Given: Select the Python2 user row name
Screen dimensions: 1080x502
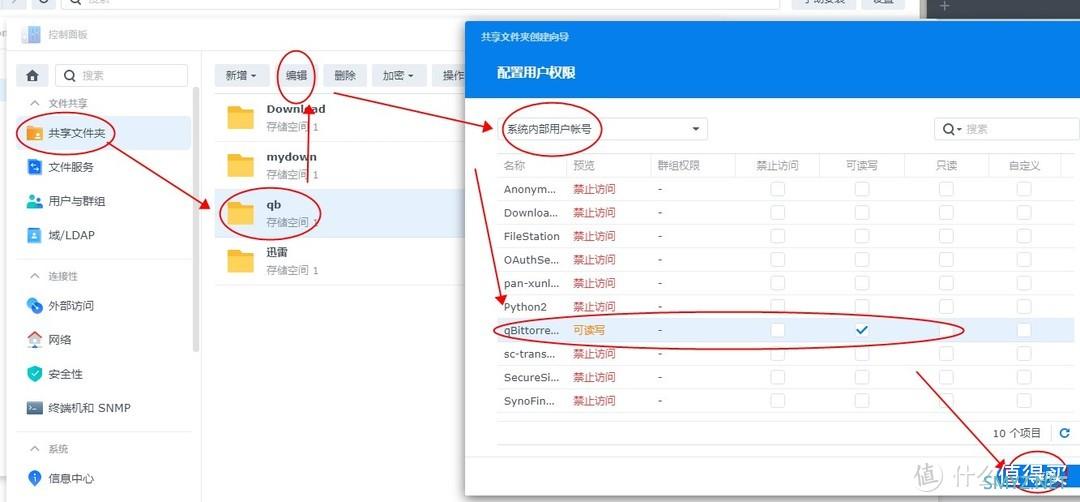Looking at the screenshot, I should point(525,306).
